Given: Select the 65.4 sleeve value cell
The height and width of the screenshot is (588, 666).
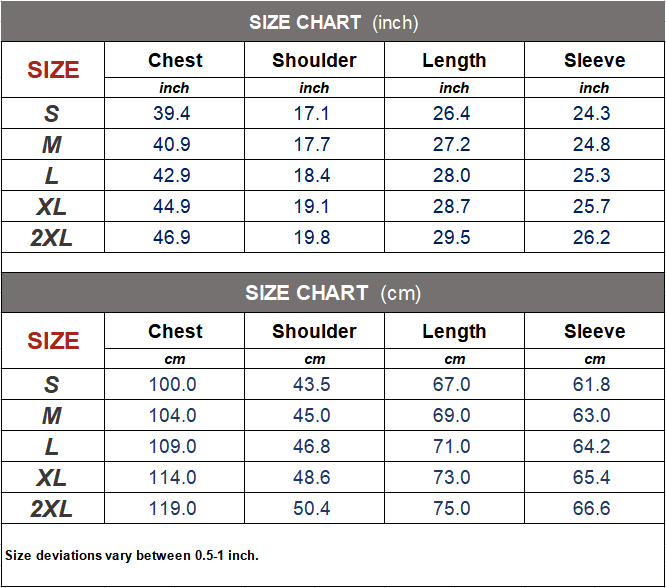Looking at the screenshot, I should (592, 478).
